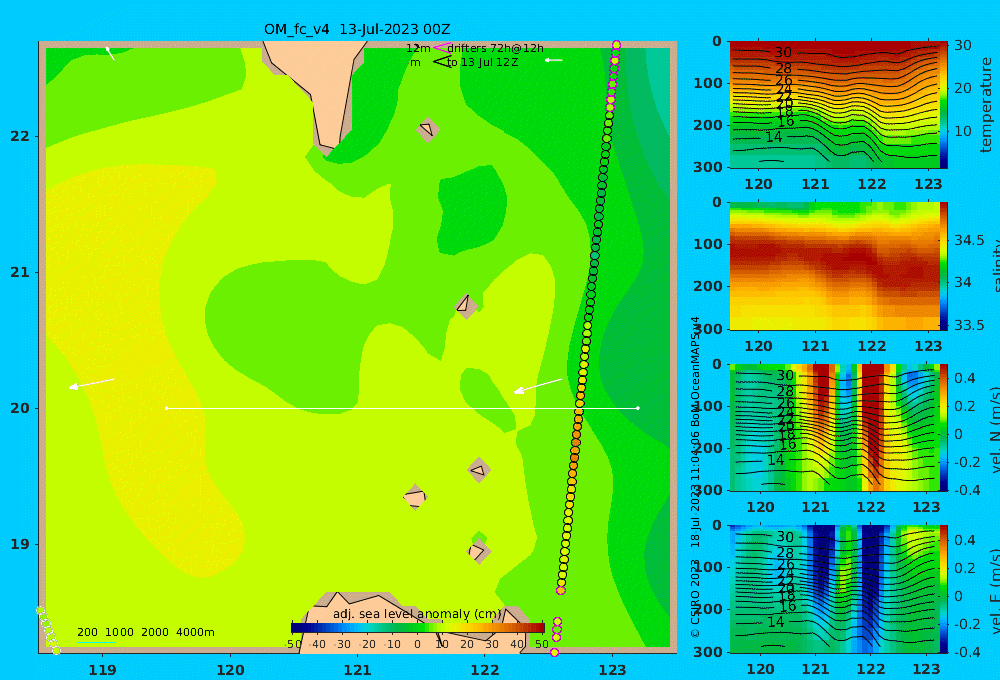This screenshot has width=1000, height=680.
Task: Click the plot title OM_fc_v4 13-Jul-2023 00Z
Action: point(357,29)
